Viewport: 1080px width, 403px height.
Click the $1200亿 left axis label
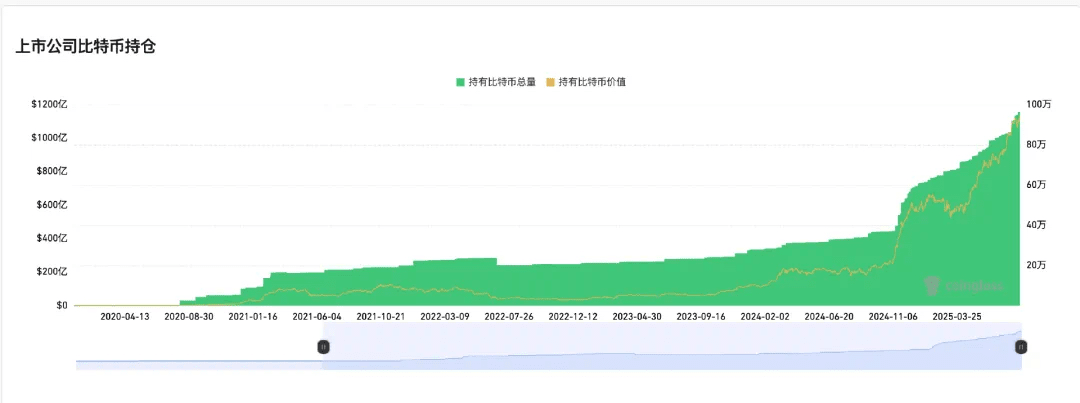pos(49,104)
